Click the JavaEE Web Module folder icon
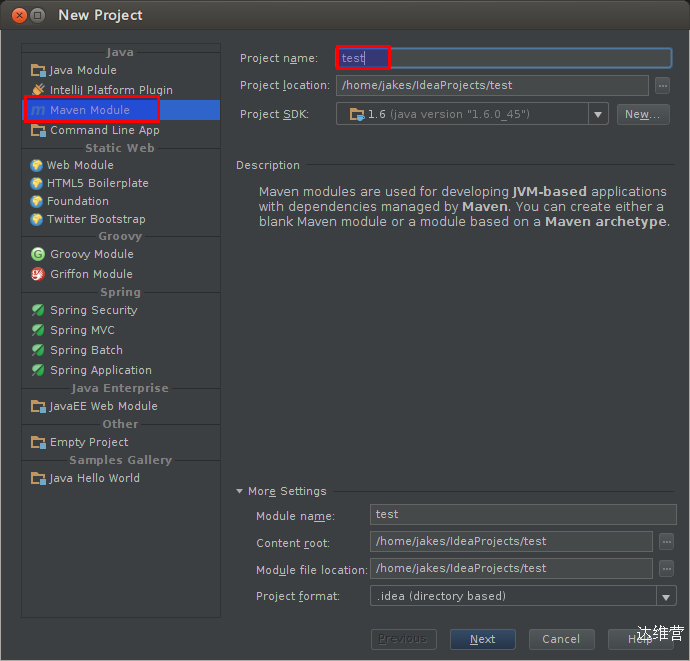This screenshot has height=661, width=690. tap(38, 406)
